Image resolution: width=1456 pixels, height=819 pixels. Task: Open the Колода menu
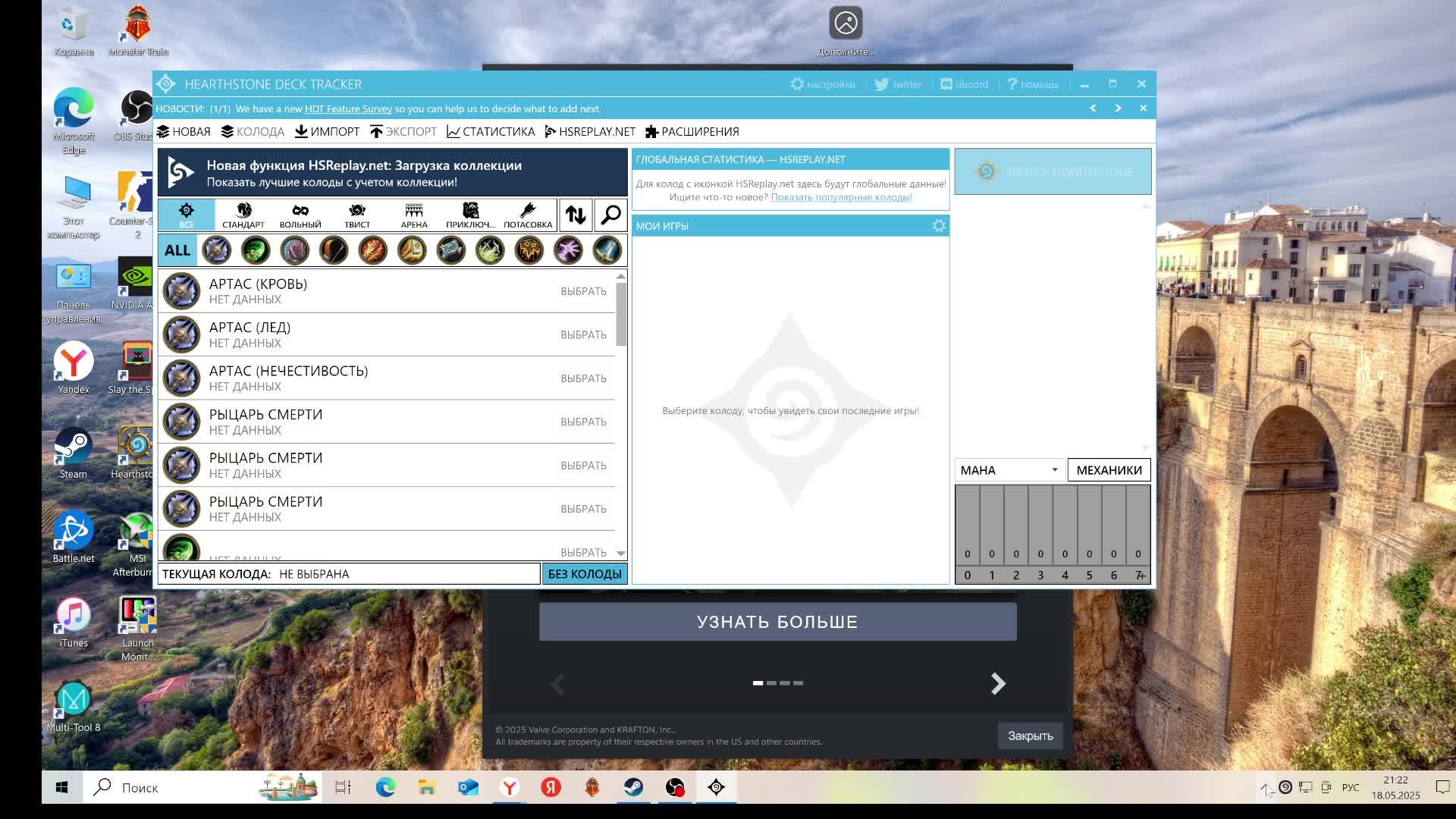(253, 132)
